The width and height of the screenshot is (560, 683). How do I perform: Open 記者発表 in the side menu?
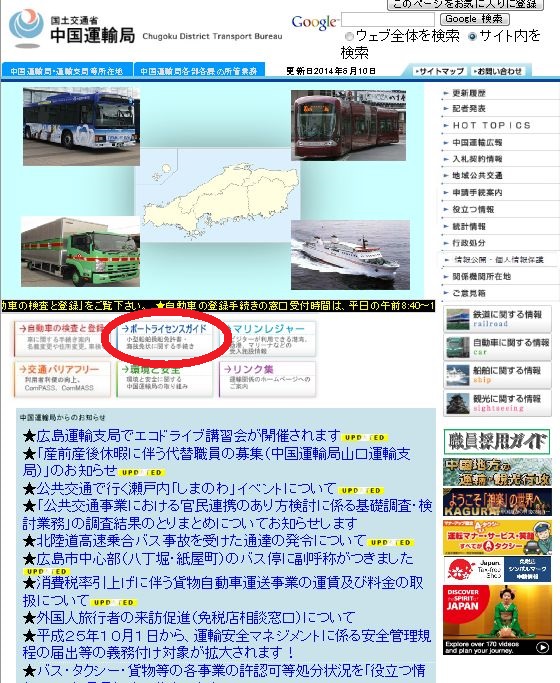click(x=469, y=108)
